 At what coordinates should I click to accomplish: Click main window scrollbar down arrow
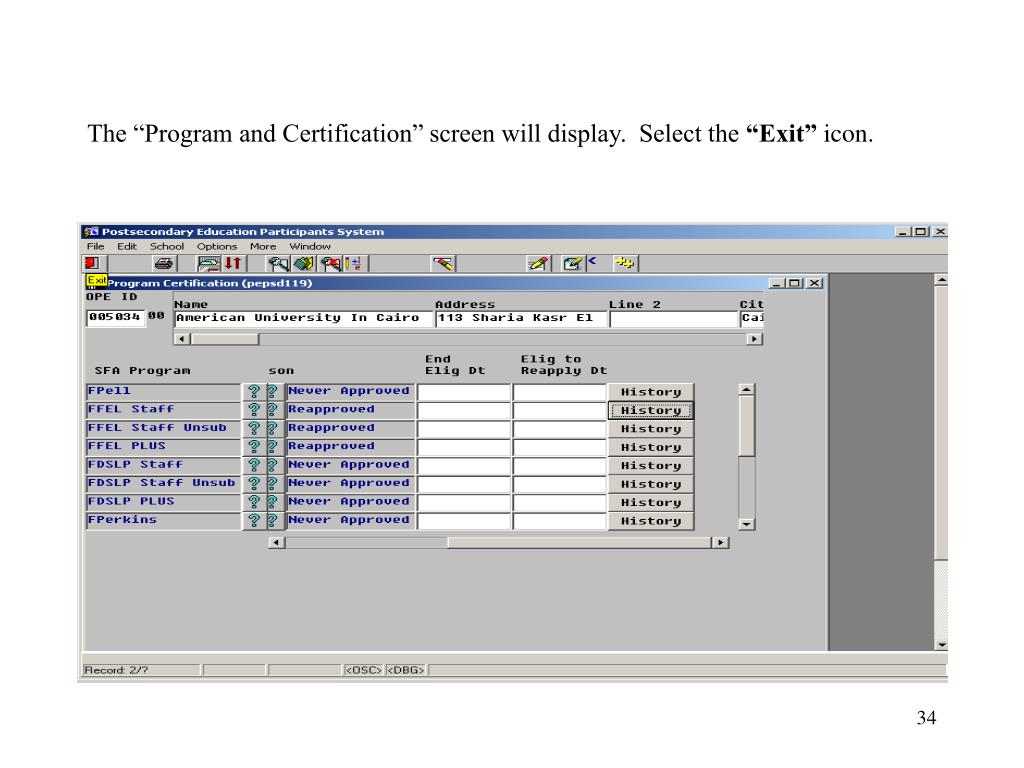[941, 645]
